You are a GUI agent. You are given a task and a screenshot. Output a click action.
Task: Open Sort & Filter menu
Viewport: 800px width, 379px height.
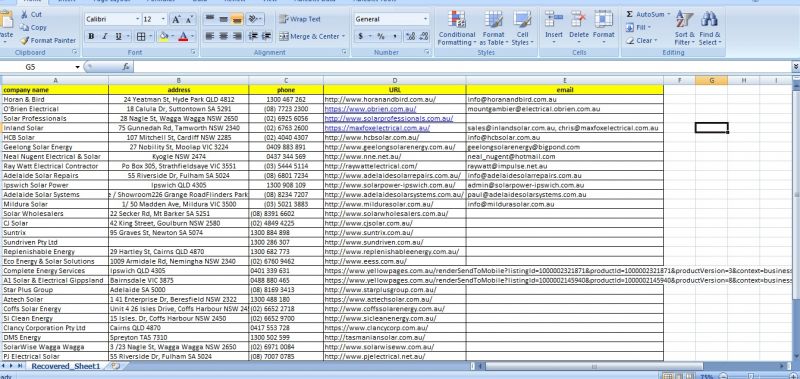click(684, 28)
